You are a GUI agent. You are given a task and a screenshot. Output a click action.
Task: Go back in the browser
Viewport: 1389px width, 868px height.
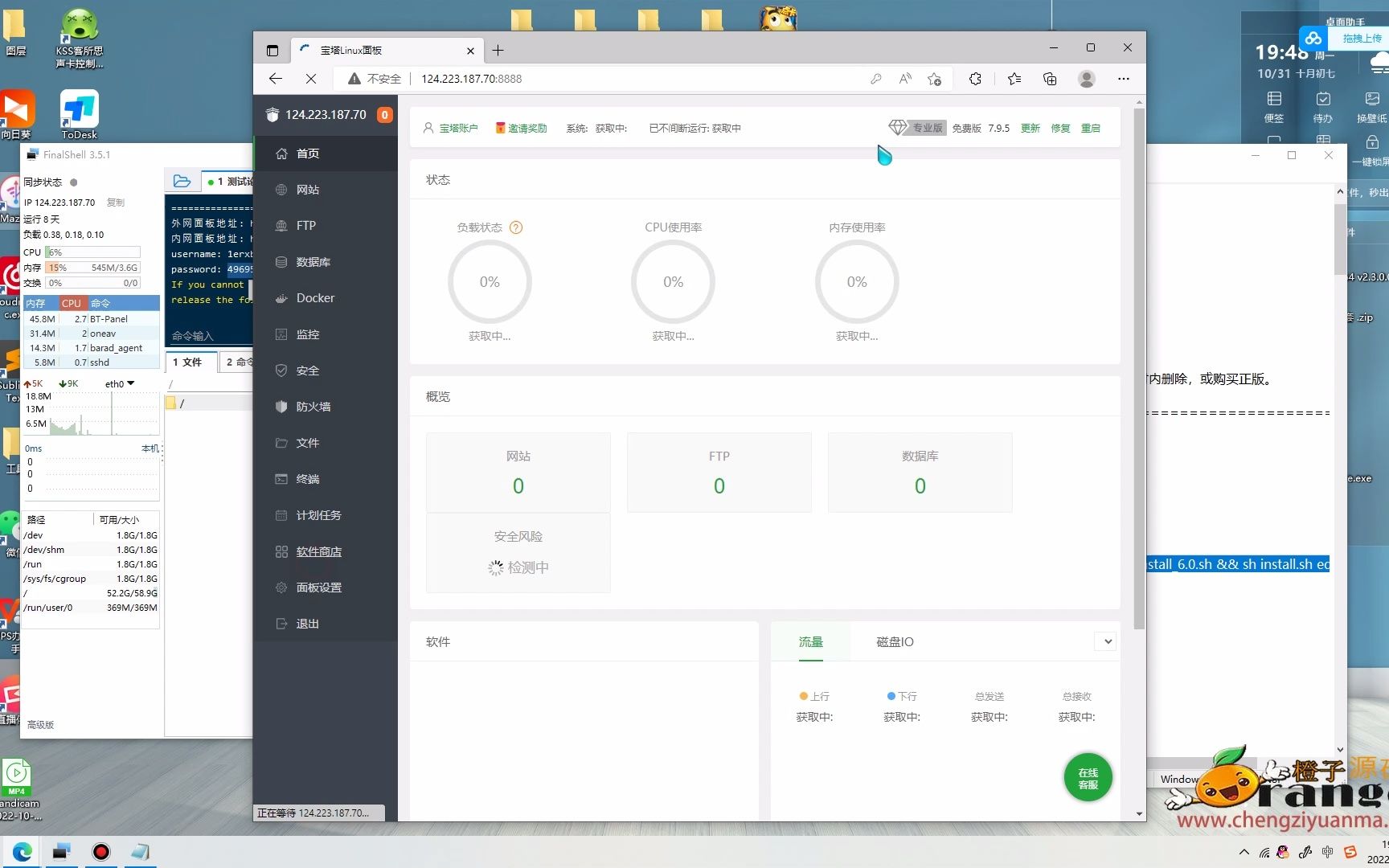pos(276,79)
